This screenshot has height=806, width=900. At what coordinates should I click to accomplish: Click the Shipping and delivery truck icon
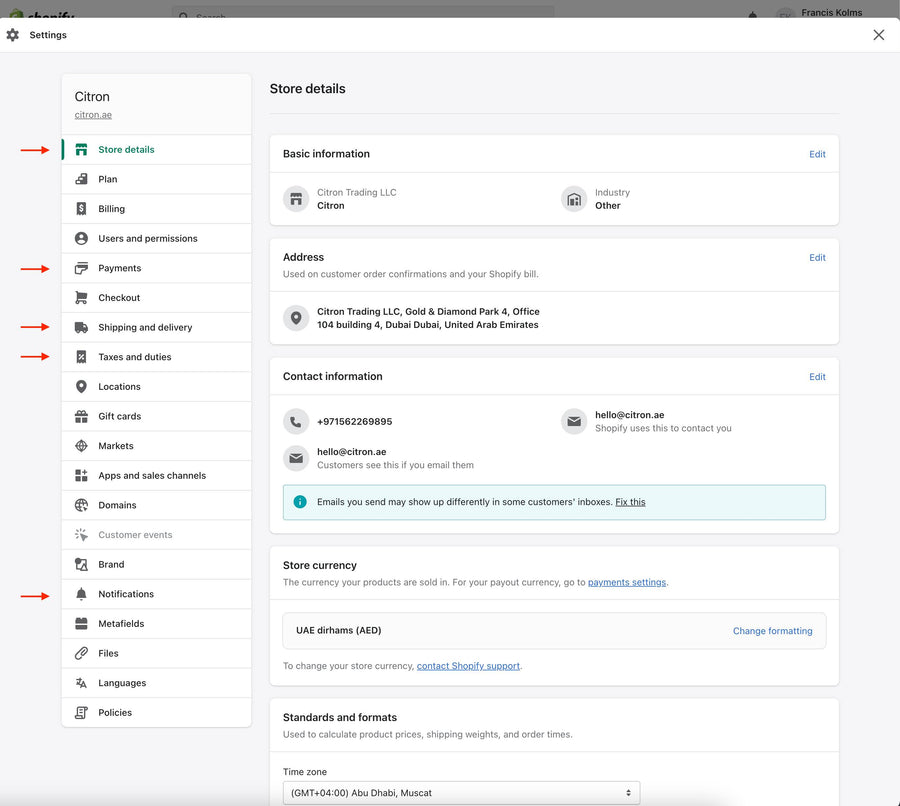[x=82, y=327]
